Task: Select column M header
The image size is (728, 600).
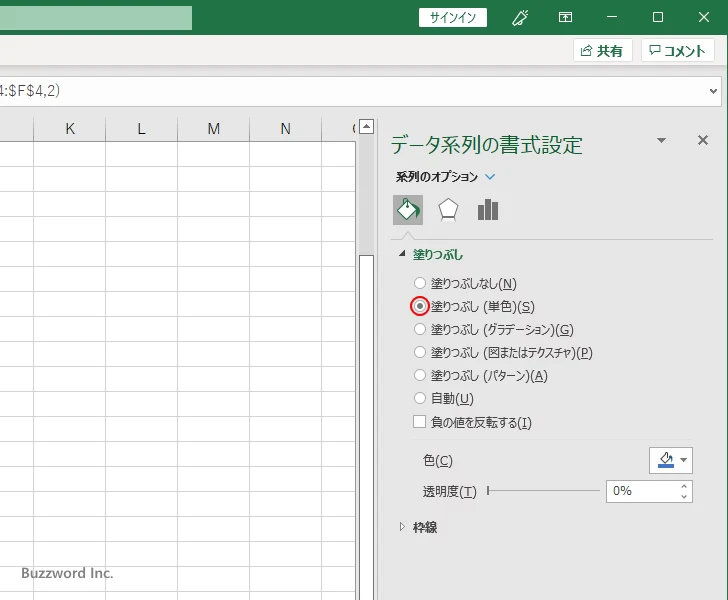Action: 214,129
